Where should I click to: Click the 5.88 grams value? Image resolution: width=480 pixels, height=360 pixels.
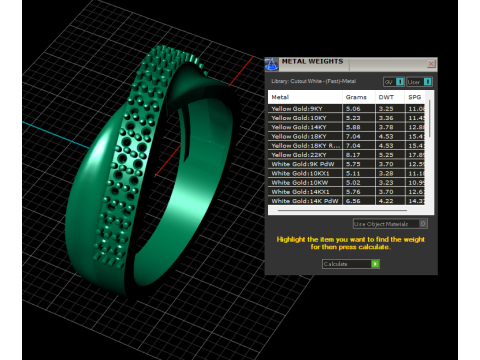353,127
